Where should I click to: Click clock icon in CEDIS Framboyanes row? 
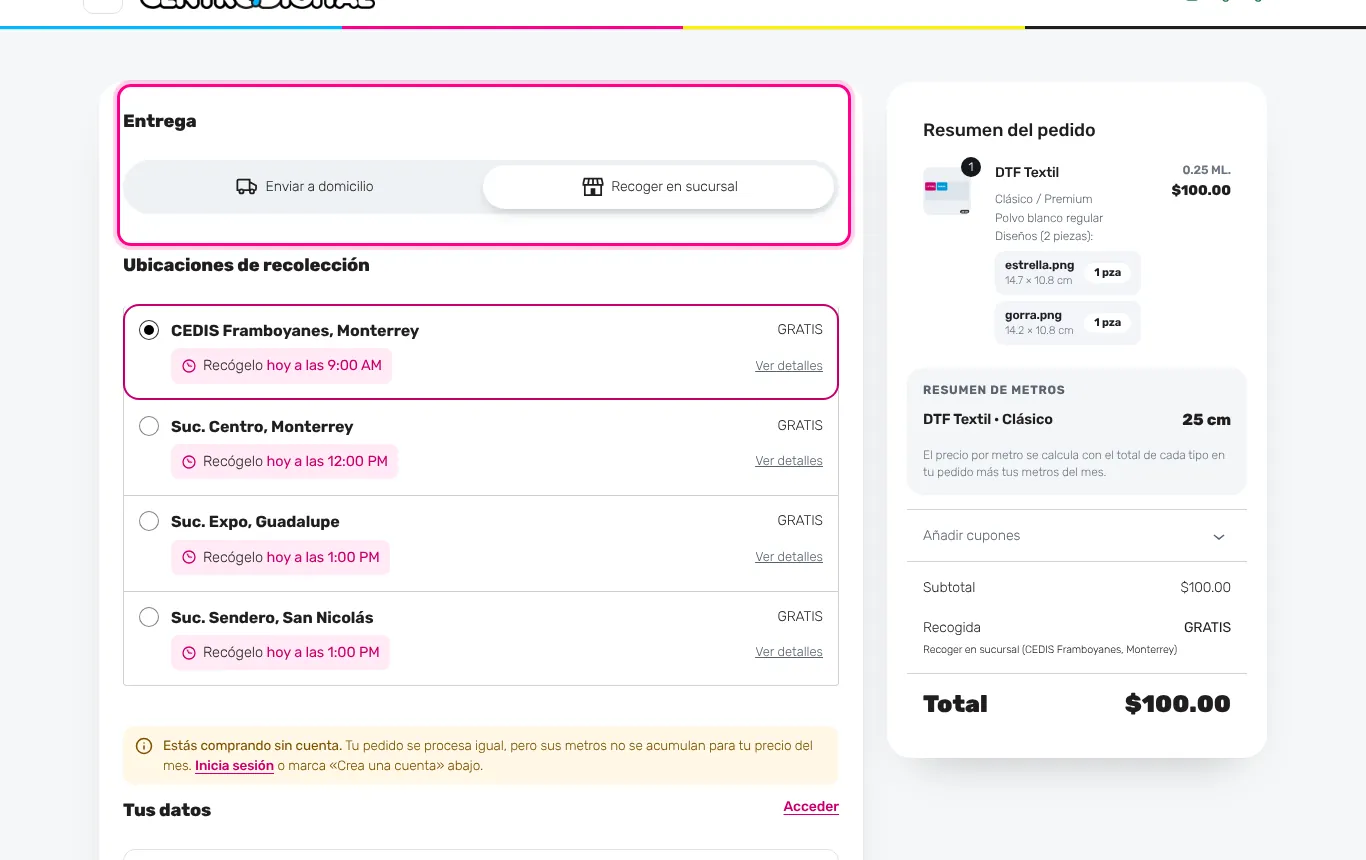click(189, 366)
